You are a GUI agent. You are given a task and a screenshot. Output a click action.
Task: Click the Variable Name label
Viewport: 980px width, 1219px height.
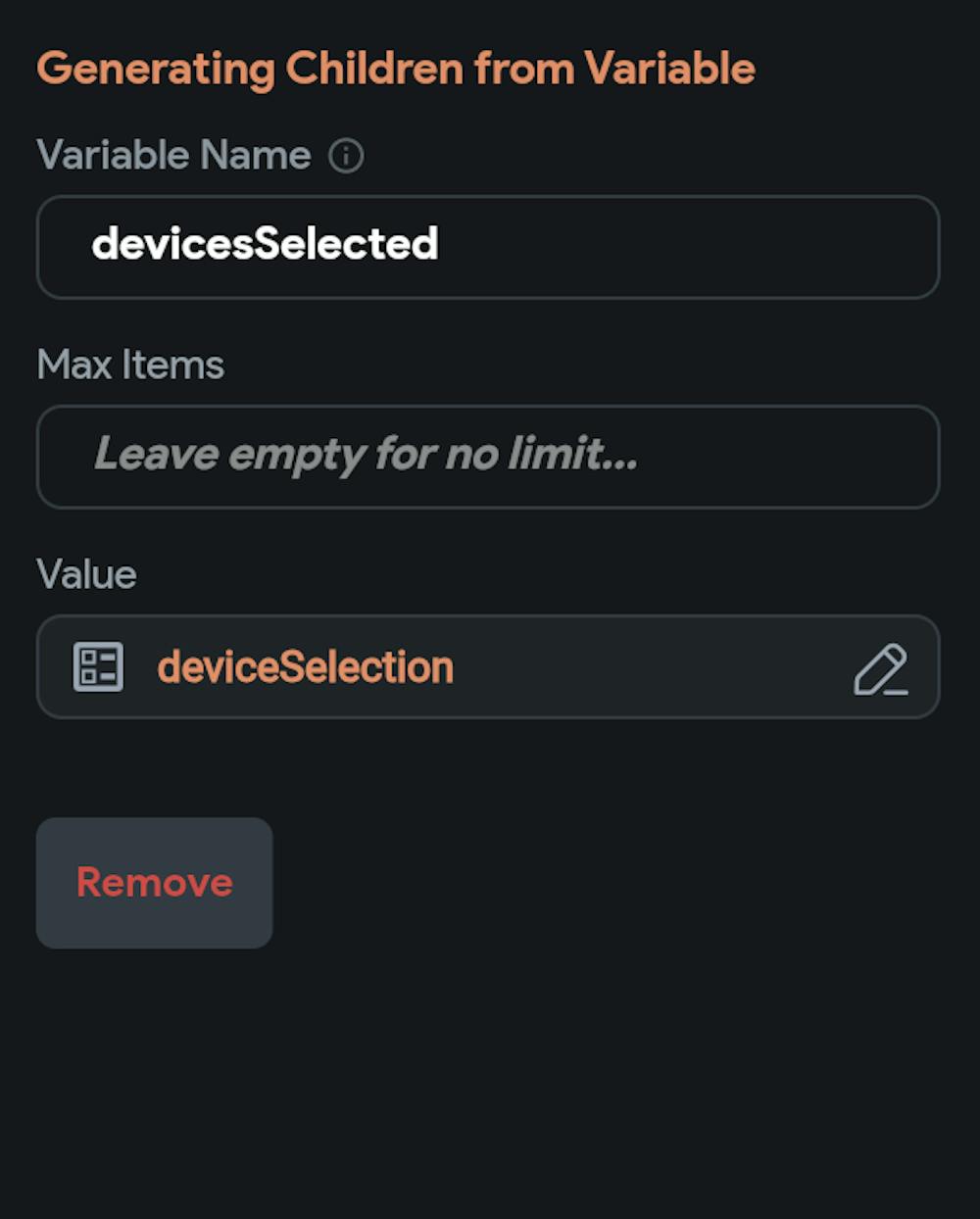pyautogui.click(x=173, y=156)
